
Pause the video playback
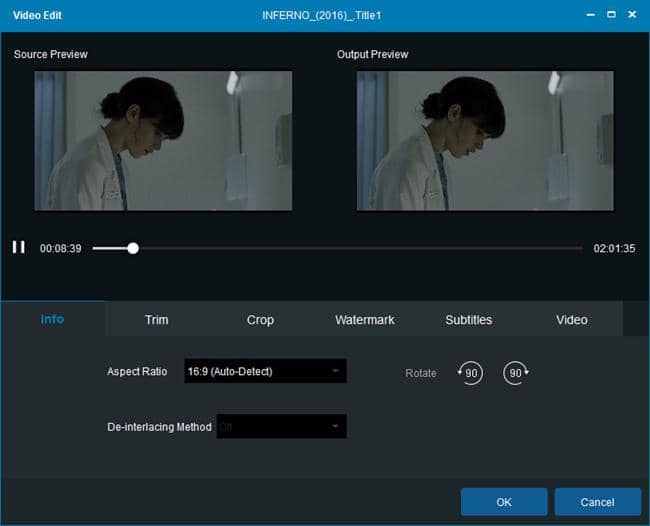click(x=19, y=247)
